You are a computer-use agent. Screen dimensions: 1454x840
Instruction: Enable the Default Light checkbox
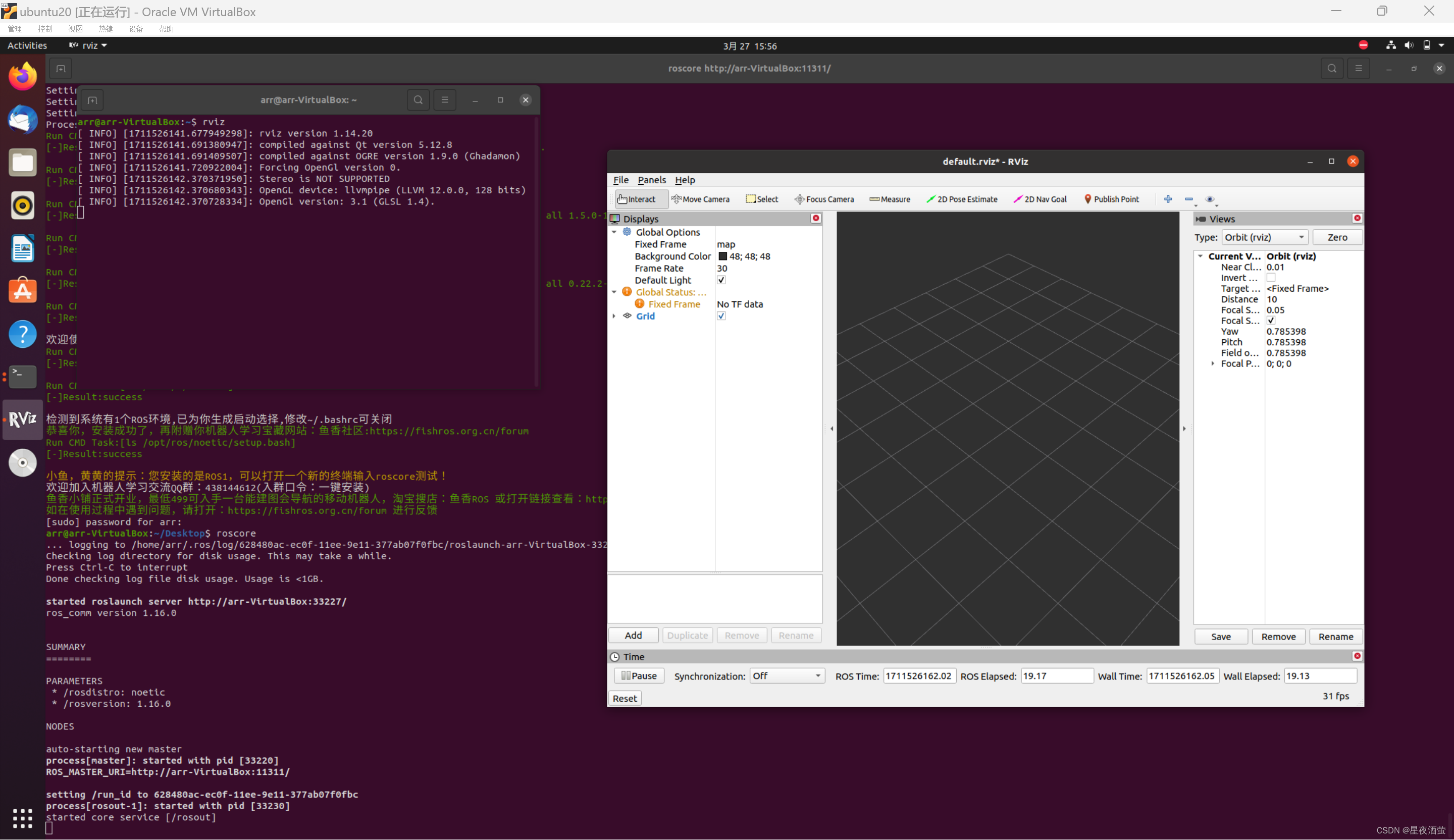click(x=721, y=280)
